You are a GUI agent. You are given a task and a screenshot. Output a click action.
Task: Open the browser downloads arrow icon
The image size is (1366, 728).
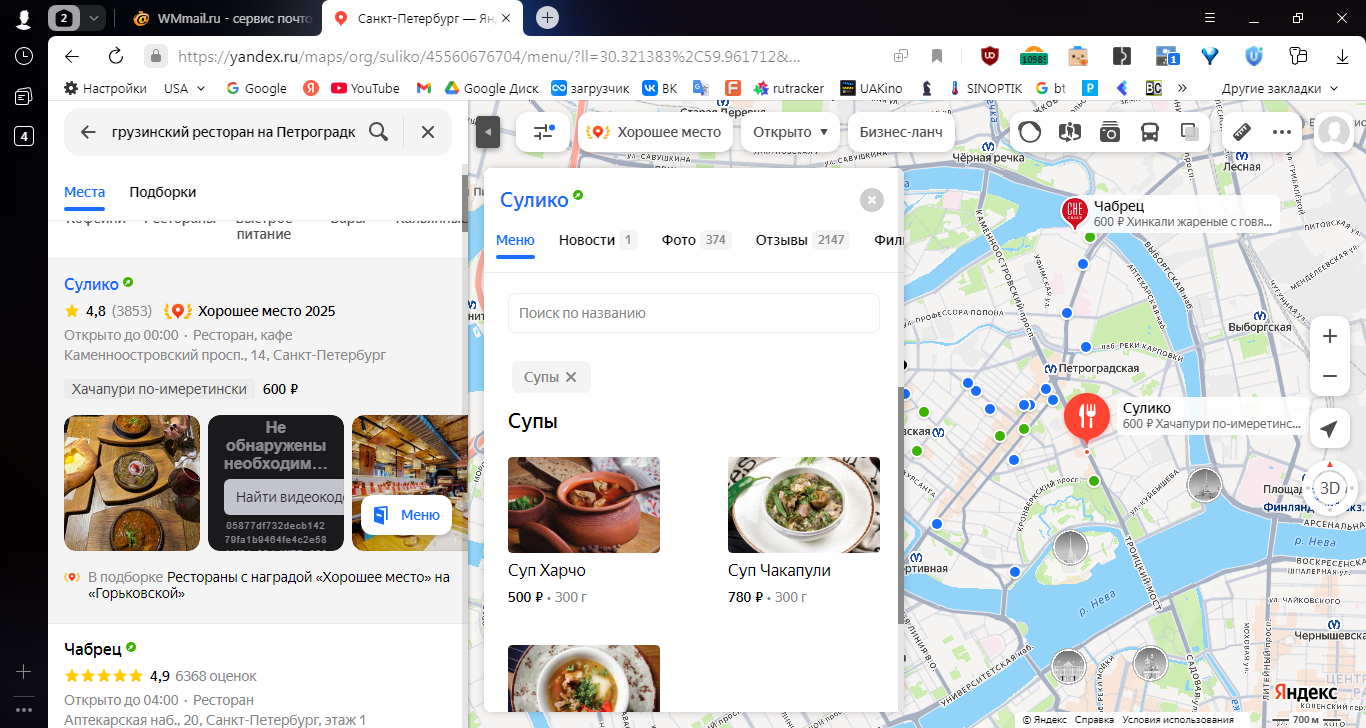[1343, 56]
